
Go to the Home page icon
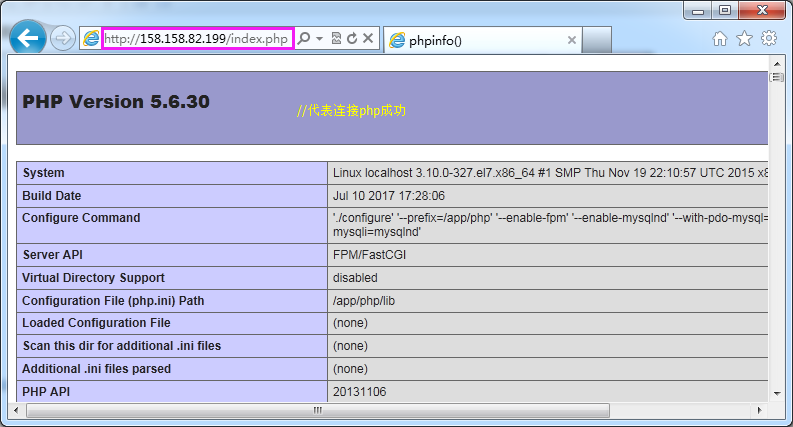[720, 38]
